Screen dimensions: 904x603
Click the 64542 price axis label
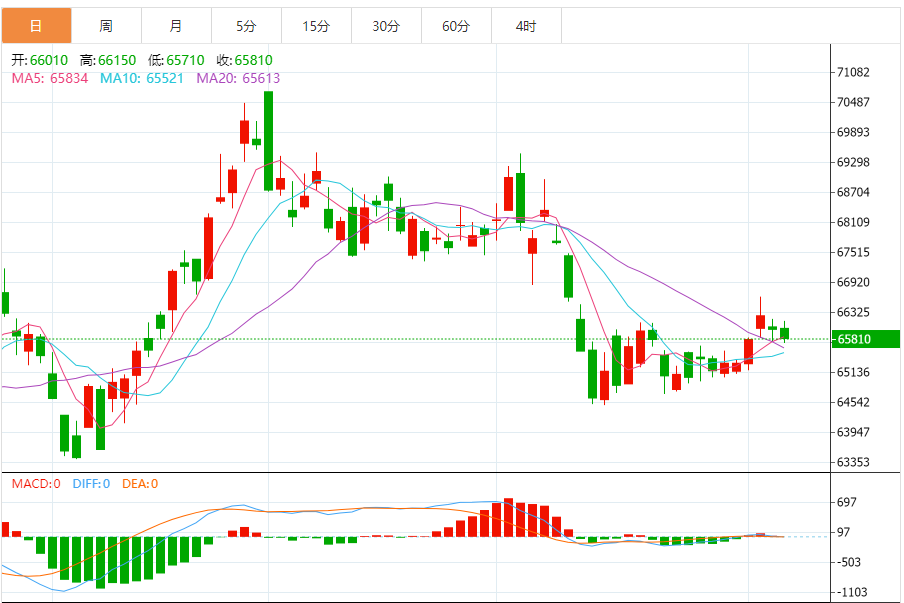853,402
